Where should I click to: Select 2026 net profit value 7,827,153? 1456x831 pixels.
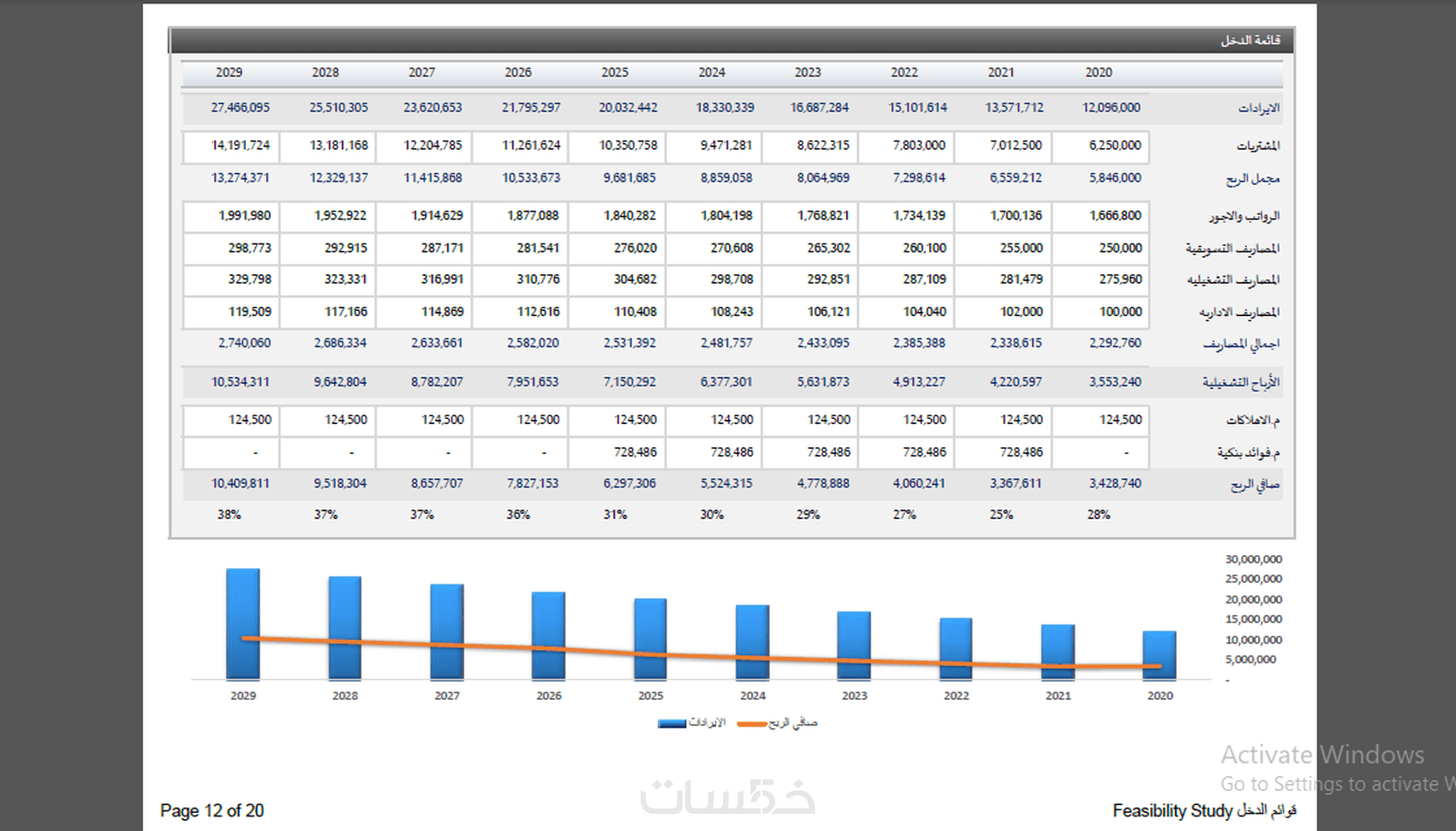click(x=532, y=484)
